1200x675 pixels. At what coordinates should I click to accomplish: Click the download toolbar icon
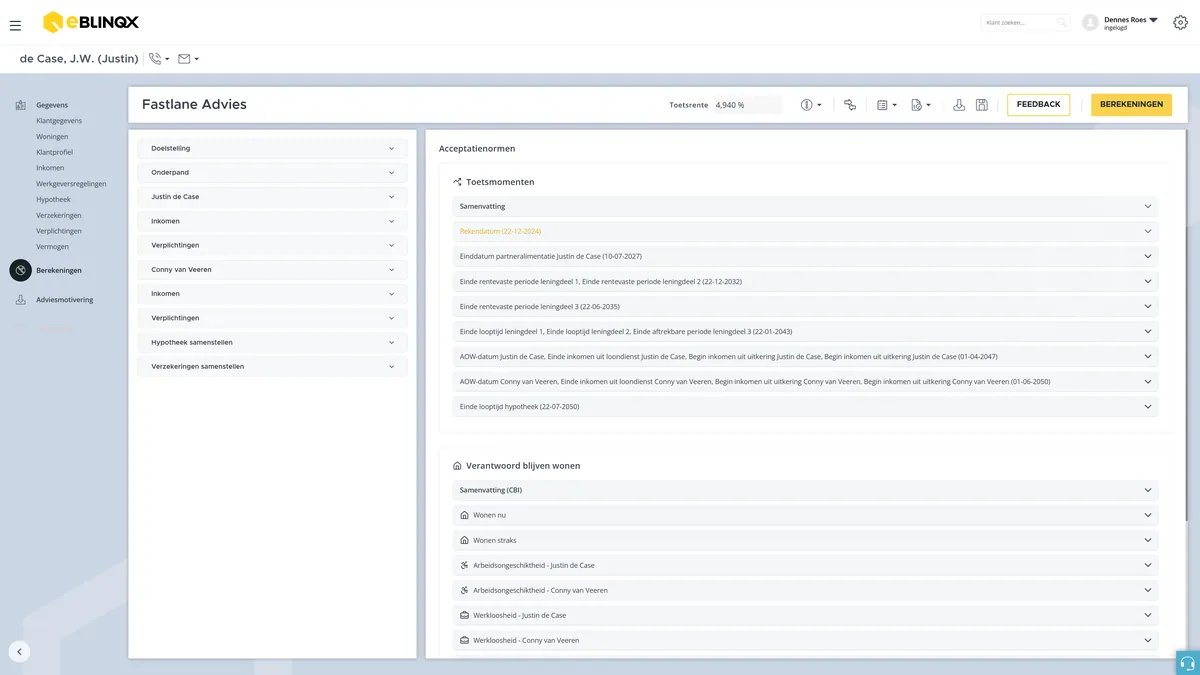click(x=959, y=105)
